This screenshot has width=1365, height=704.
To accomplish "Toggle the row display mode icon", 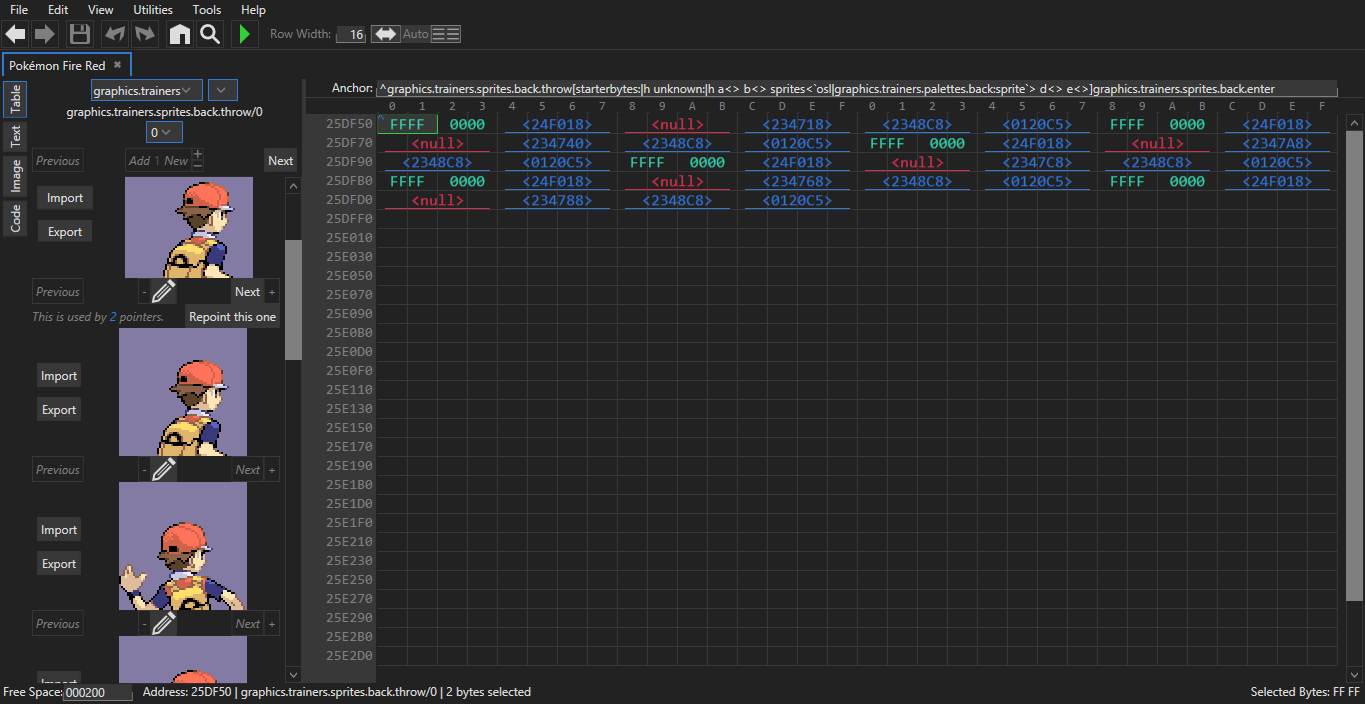I will [446, 33].
